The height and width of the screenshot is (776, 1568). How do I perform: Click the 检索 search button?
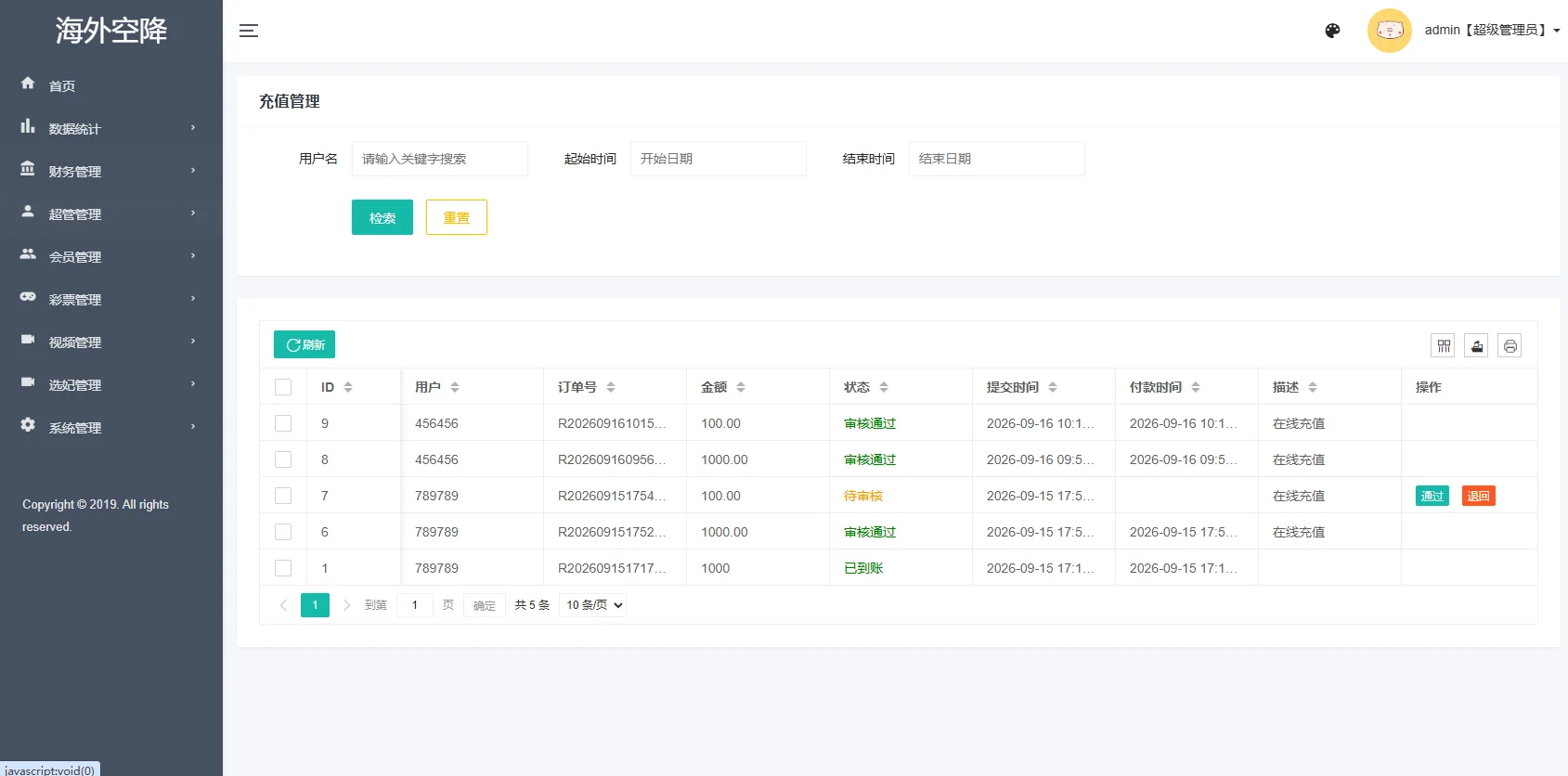(382, 217)
